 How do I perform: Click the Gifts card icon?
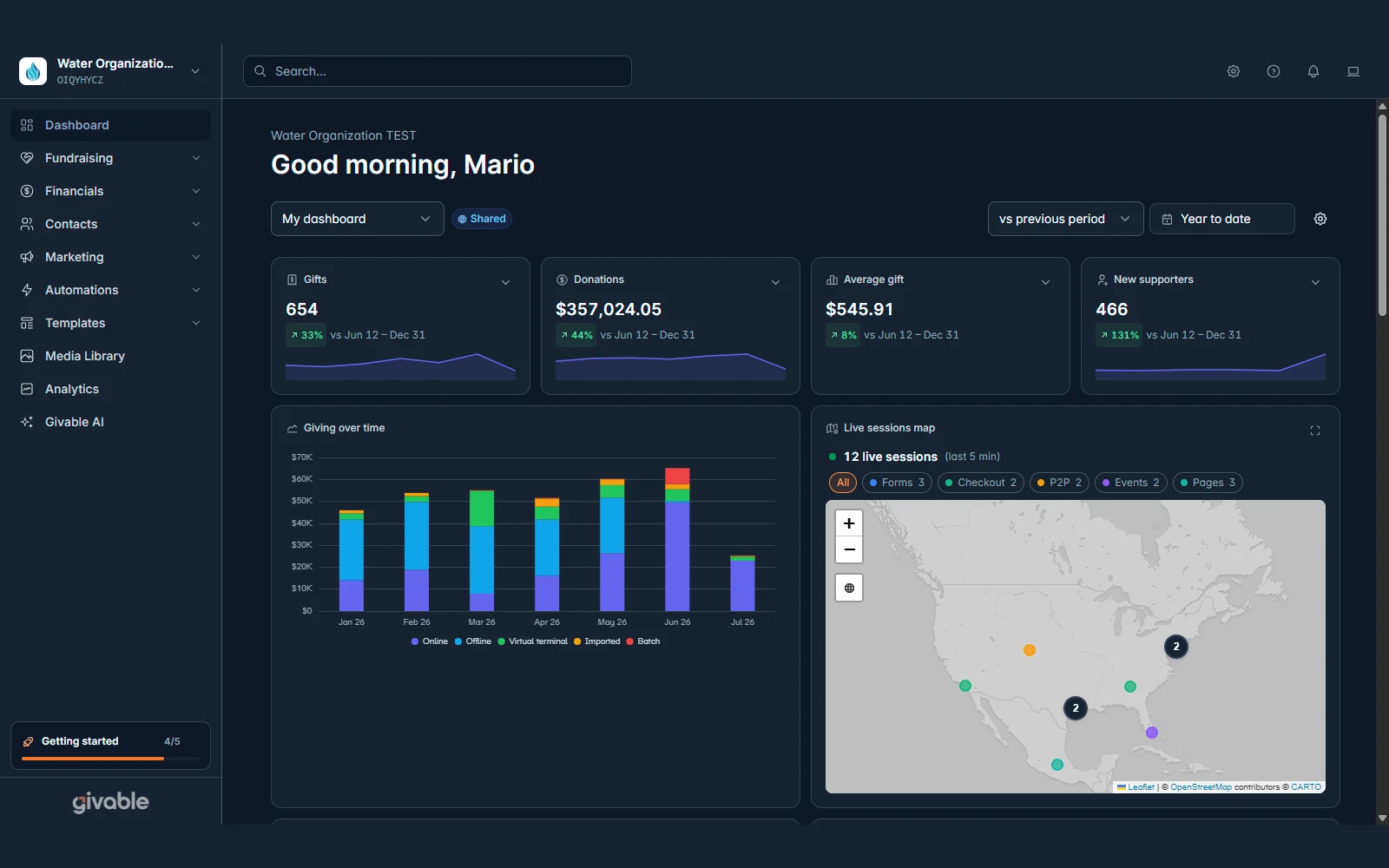pyautogui.click(x=292, y=279)
